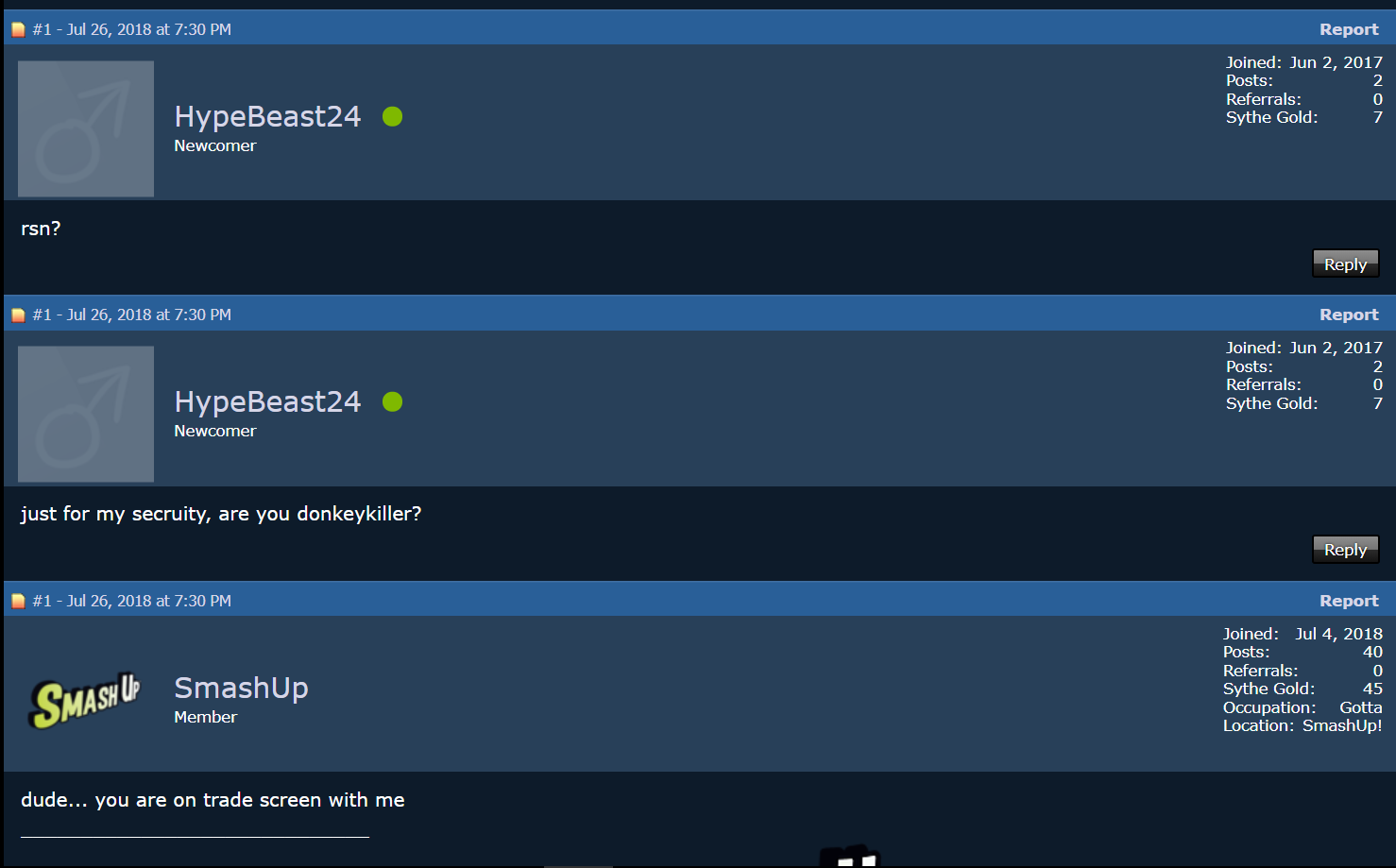
Task: Reply to the donkeykiller security post
Action: pos(1346,549)
